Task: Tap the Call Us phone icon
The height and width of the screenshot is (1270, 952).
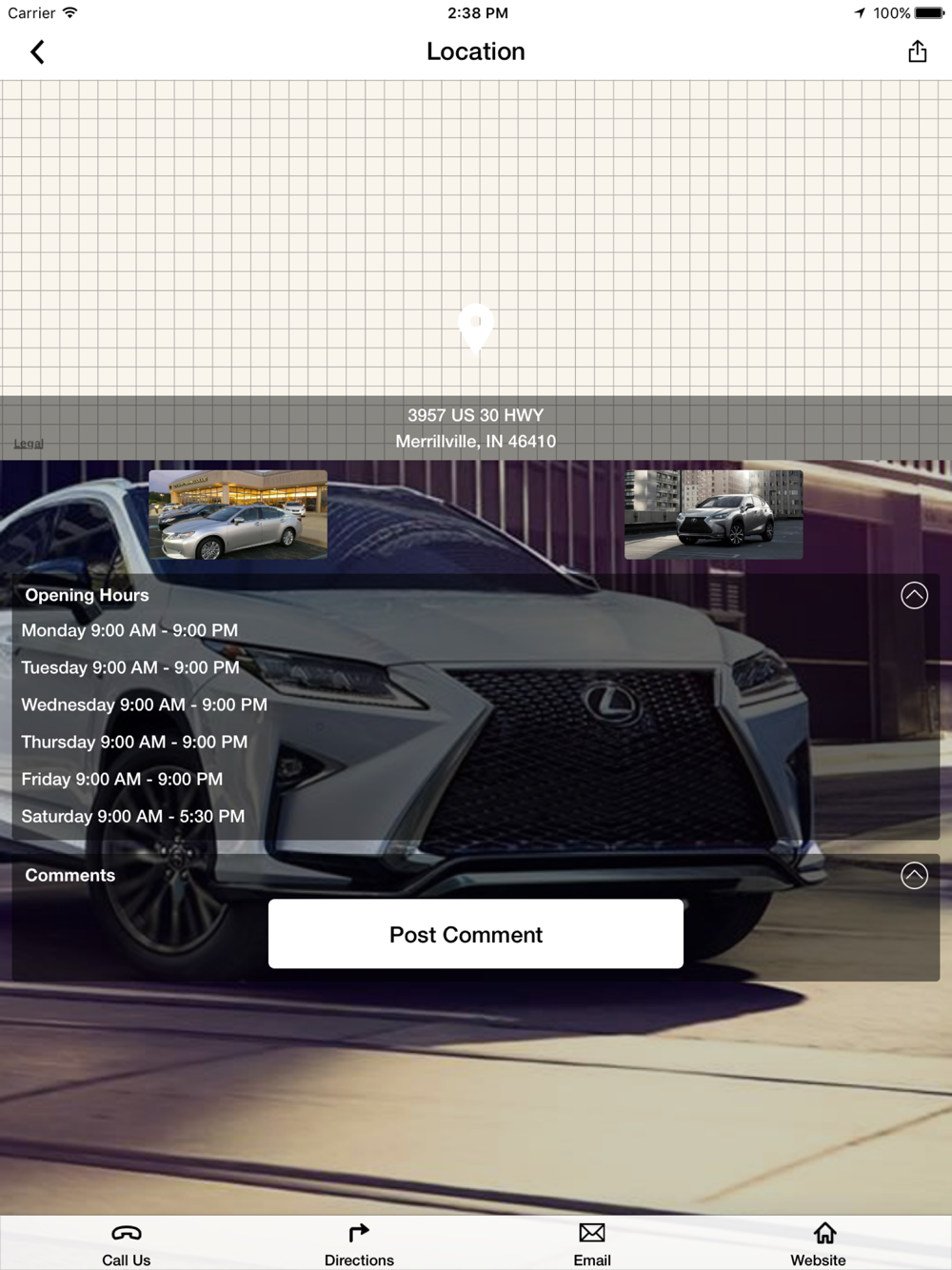Action: [x=126, y=1233]
